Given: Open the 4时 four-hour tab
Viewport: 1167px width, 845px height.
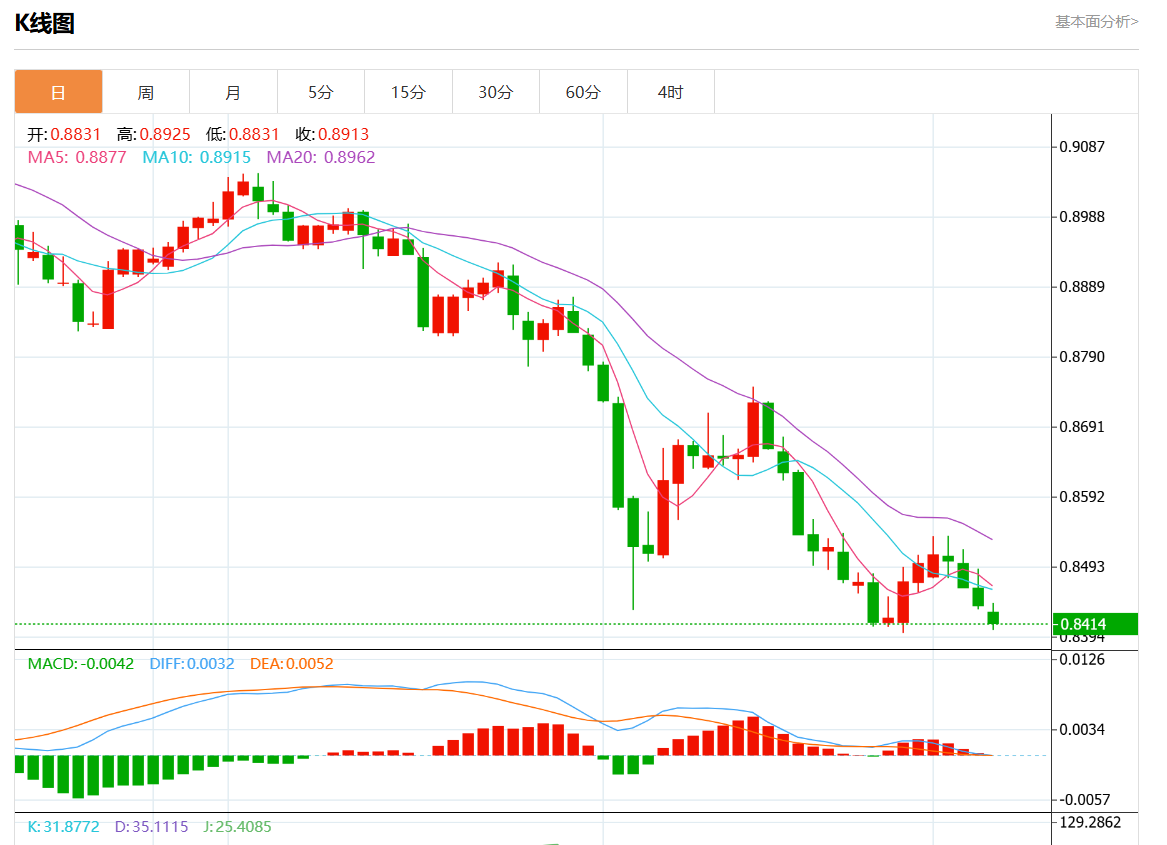Looking at the screenshot, I should (x=671, y=92).
